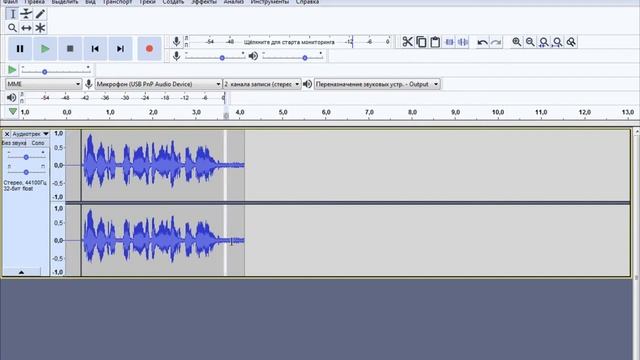Screen dimensions: 640x360
Task: Redo the last undone action
Action: [x=496, y=42]
